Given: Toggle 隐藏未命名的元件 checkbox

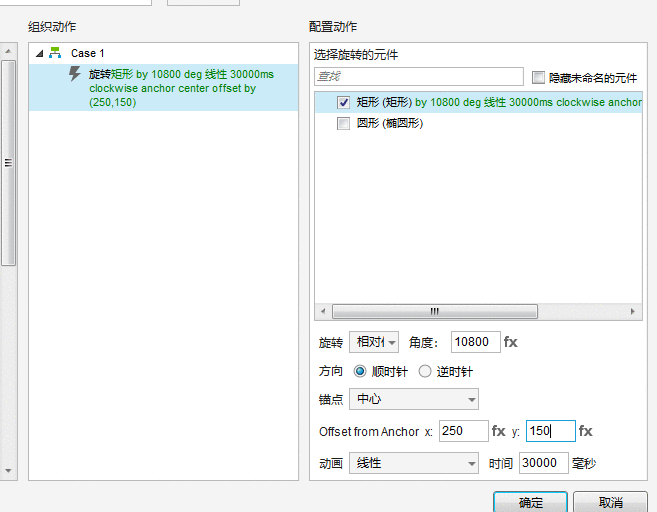Looking at the screenshot, I should (x=538, y=78).
